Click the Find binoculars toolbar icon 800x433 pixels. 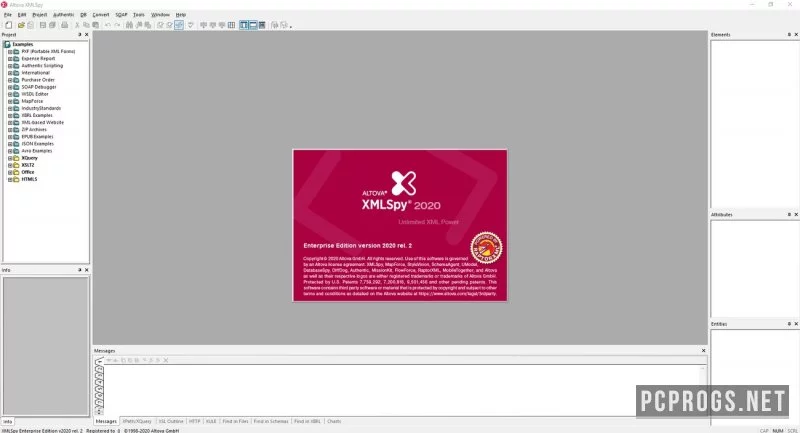coord(129,25)
